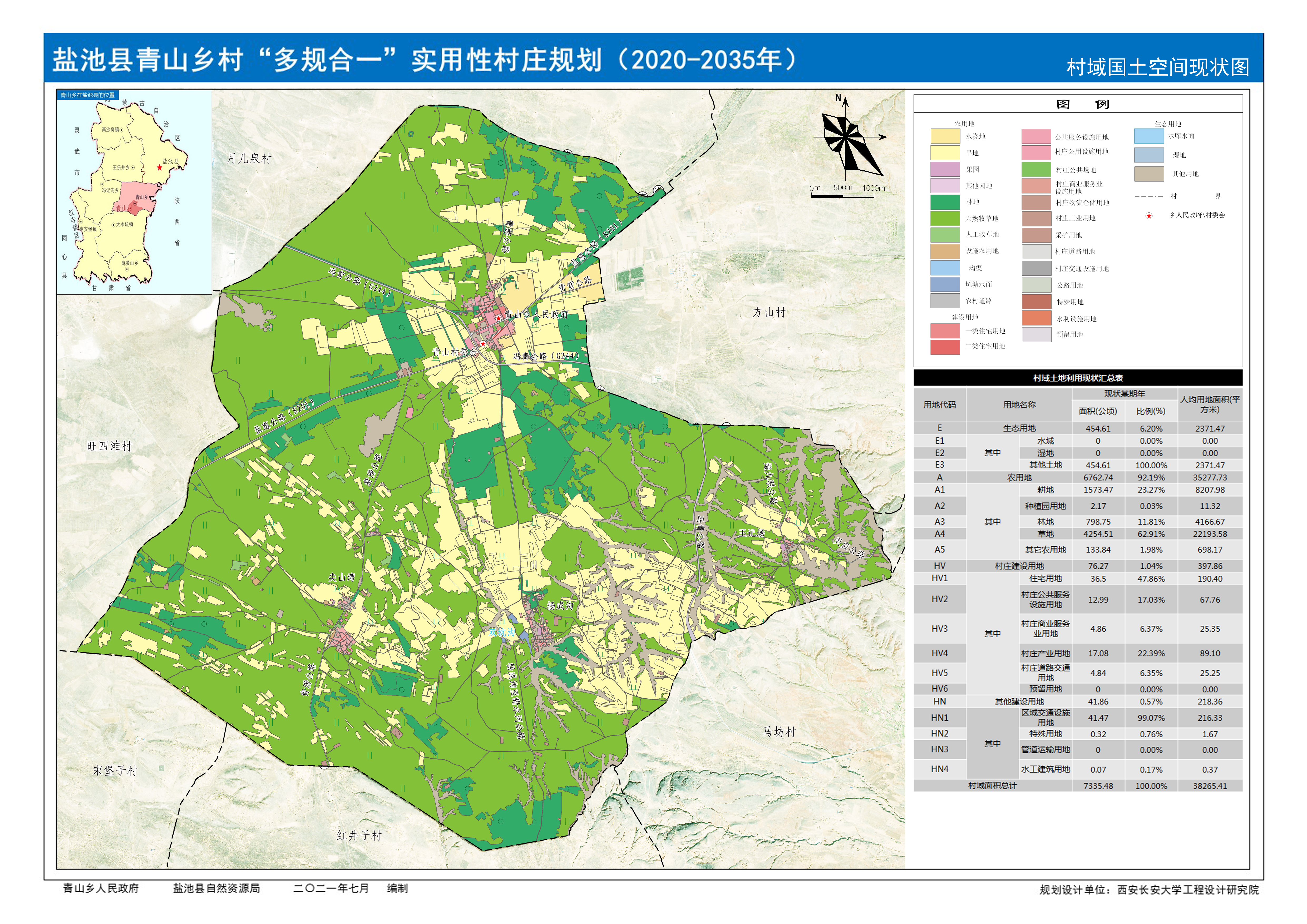Click the 林地 dark green legend swatch
Image resolution: width=1307 pixels, height=924 pixels.
coord(945,202)
